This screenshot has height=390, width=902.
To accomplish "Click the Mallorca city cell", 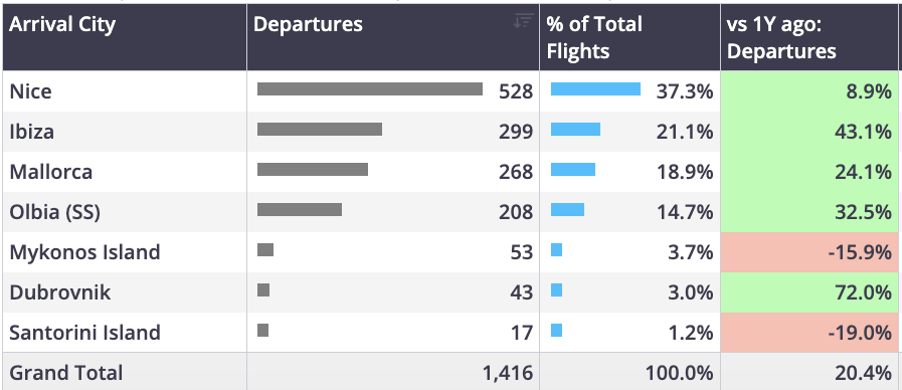I will (x=51, y=172).
